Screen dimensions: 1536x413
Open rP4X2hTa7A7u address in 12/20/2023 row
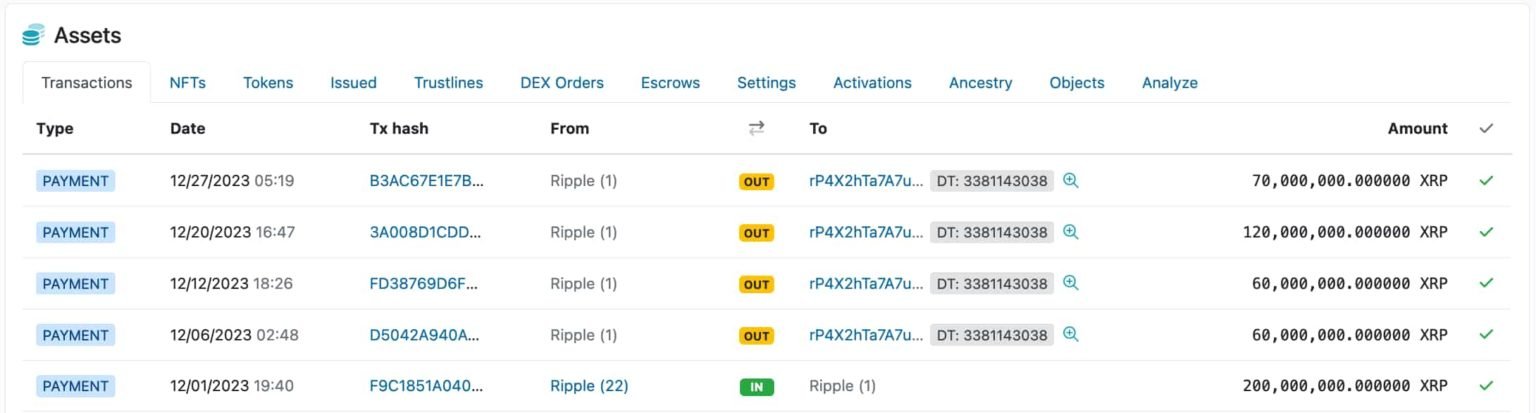pyautogui.click(x=867, y=232)
